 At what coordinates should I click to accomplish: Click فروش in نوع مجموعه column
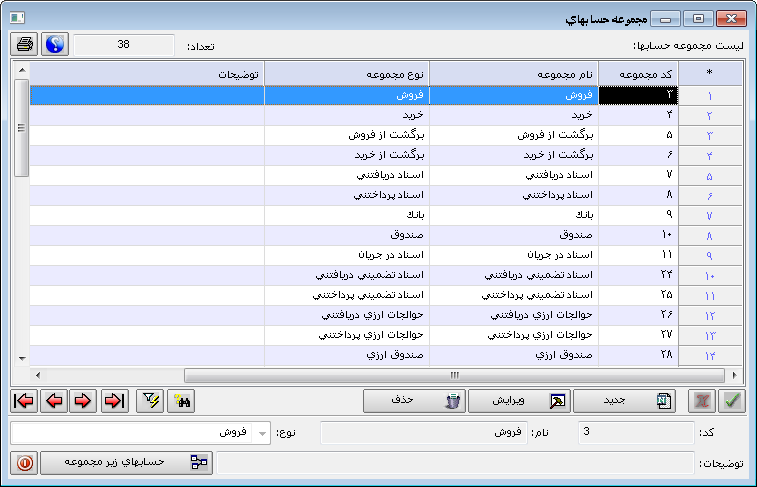[347, 96]
